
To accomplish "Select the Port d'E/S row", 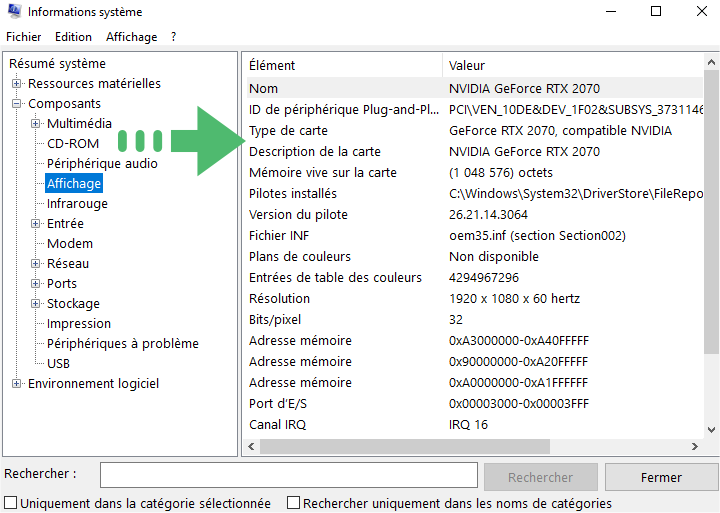I will pos(475,404).
